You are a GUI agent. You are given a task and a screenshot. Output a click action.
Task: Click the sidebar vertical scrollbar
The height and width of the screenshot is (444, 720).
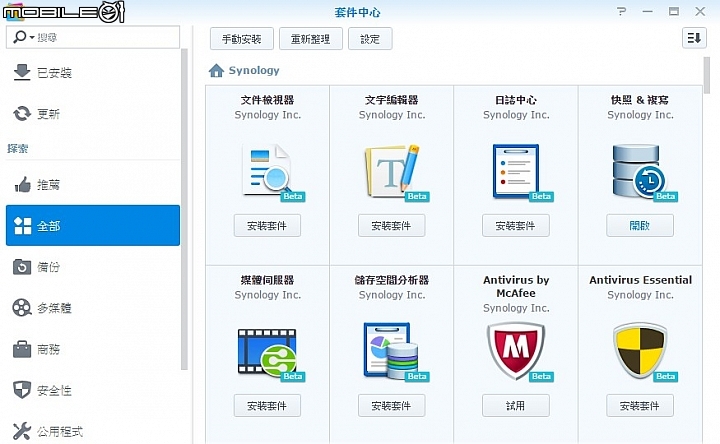184,209
